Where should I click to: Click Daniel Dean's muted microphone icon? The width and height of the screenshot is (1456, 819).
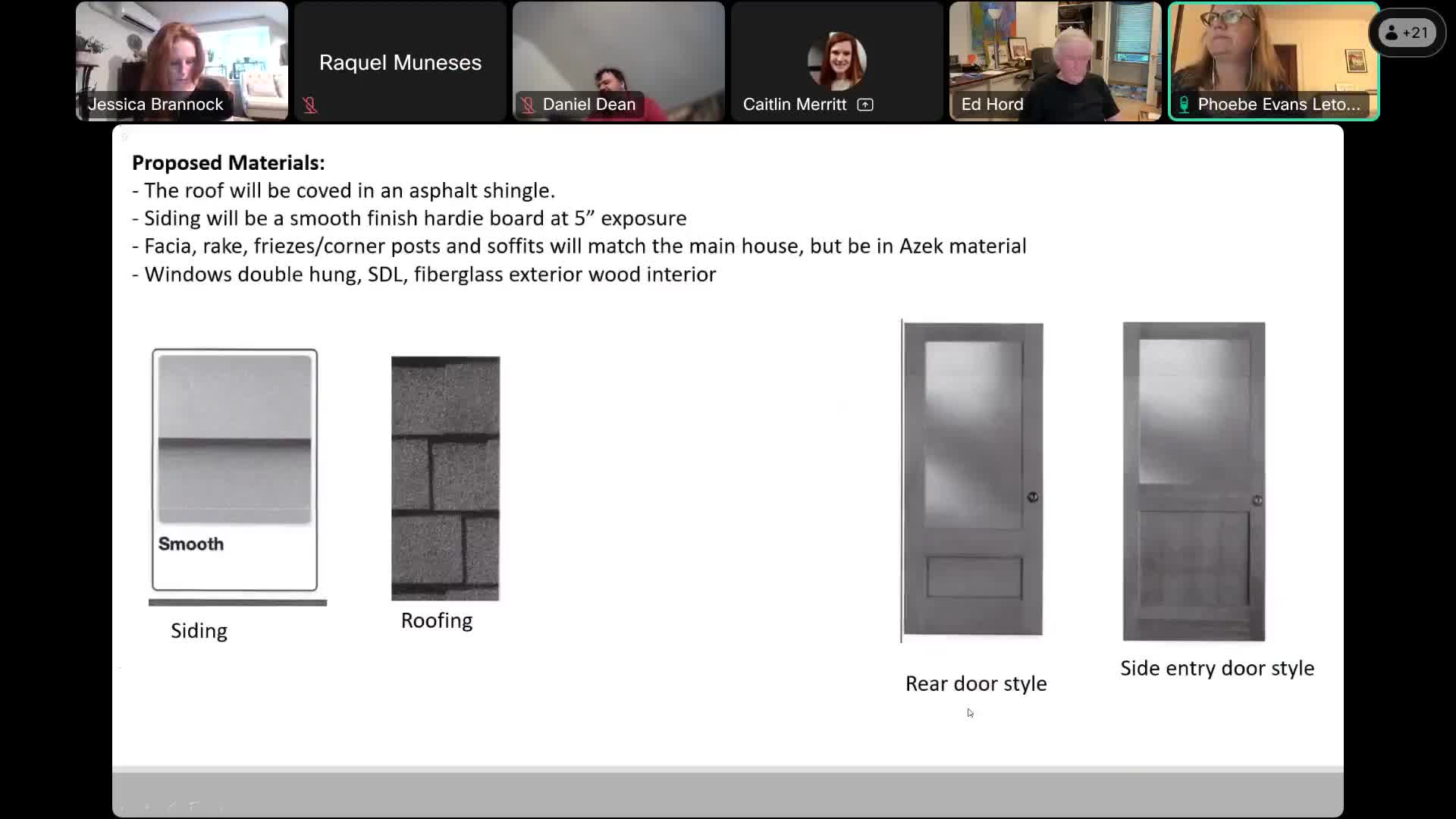pyautogui.click(x=529, y=105)
